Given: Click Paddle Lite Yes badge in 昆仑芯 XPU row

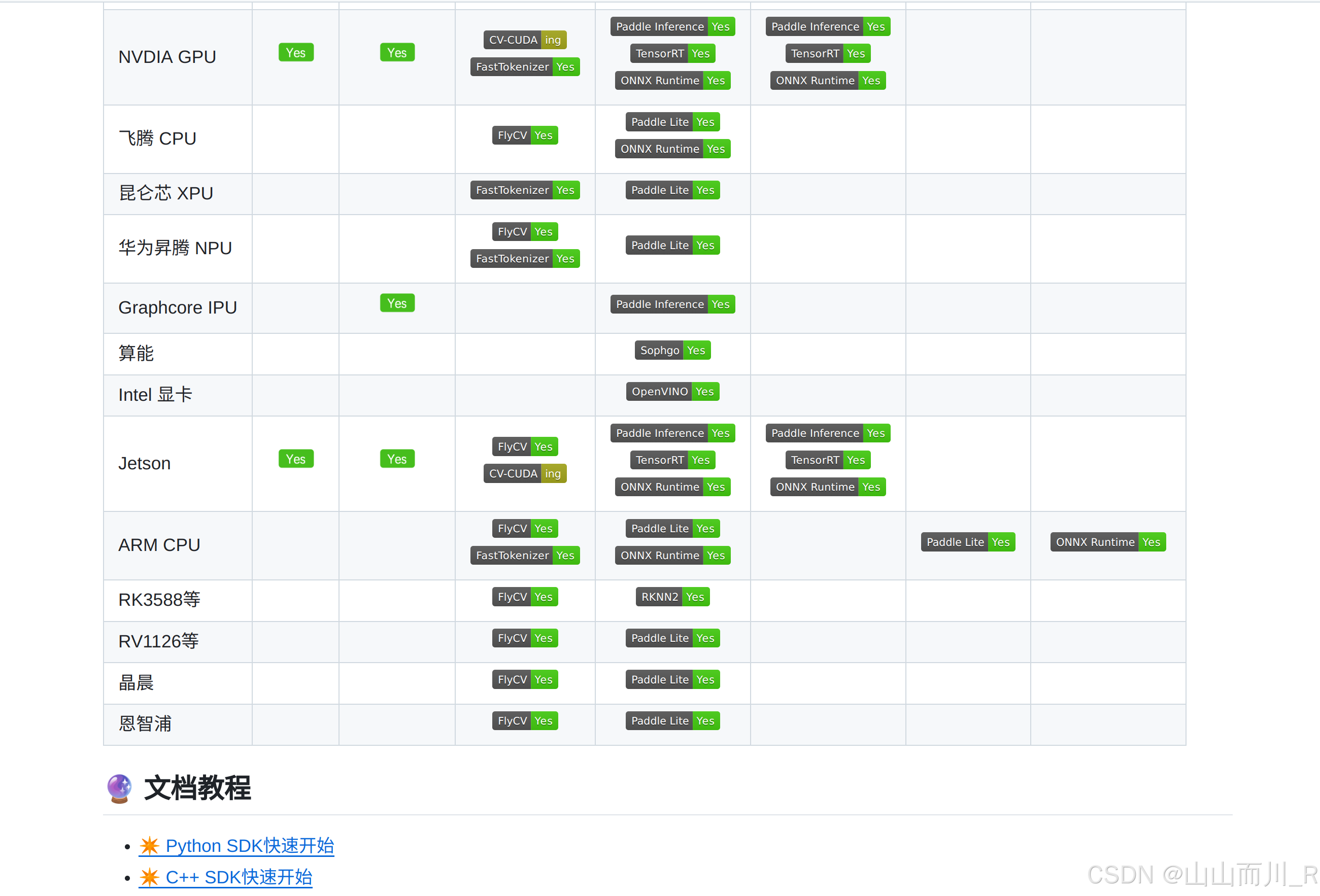Looking at the screenshot, I should point(672,190).
